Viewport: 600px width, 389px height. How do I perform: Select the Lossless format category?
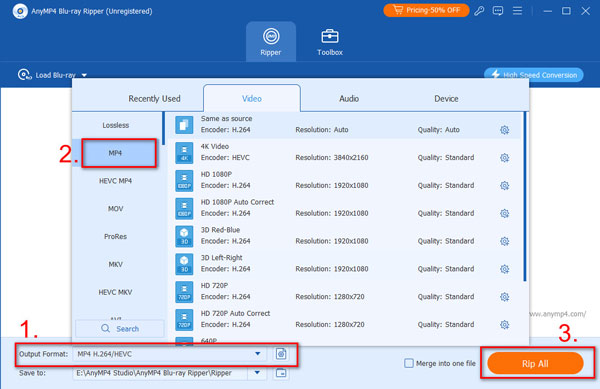coord(116,125)
